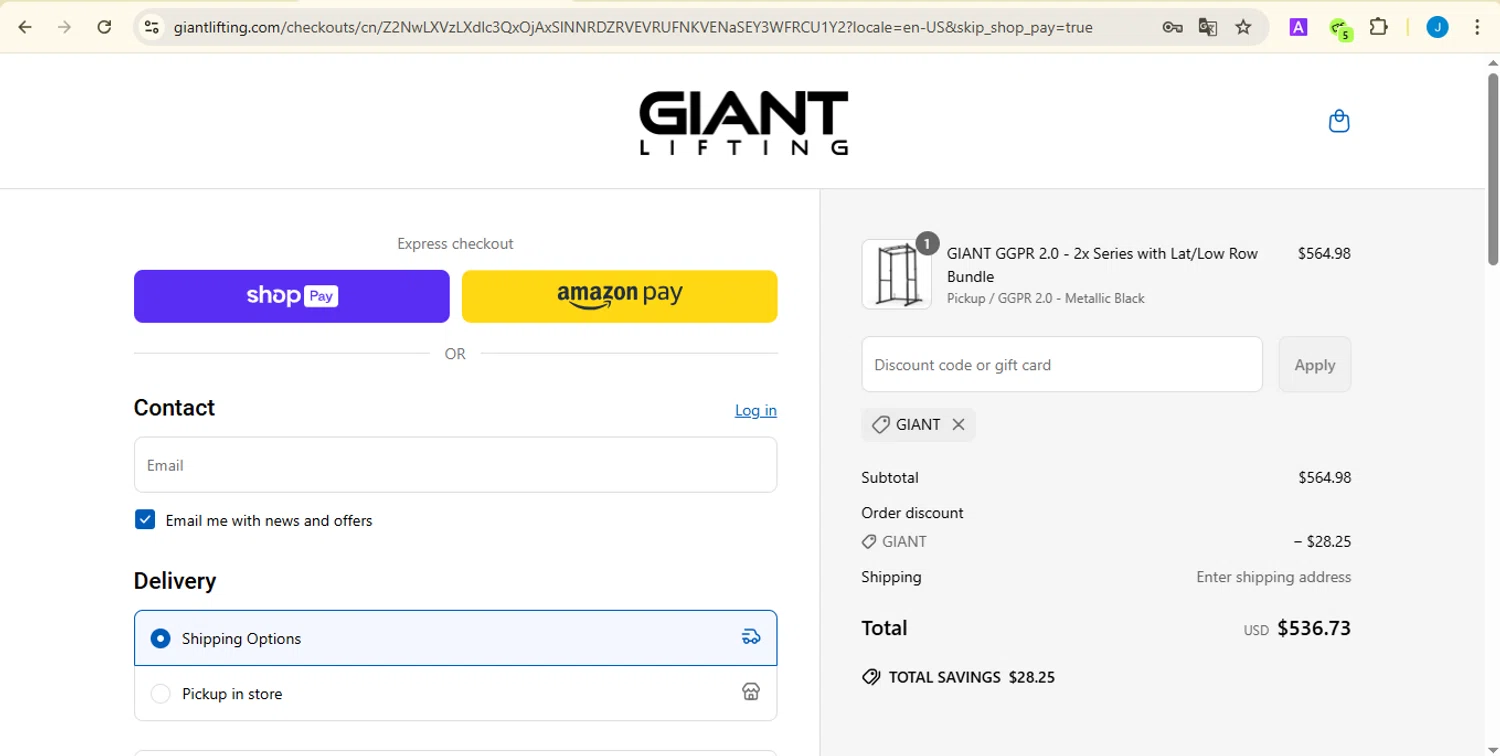This screenshot has width=1500, height=756.
Task: Bookmark this page with star icon
Action: [x=1244, y=27]
